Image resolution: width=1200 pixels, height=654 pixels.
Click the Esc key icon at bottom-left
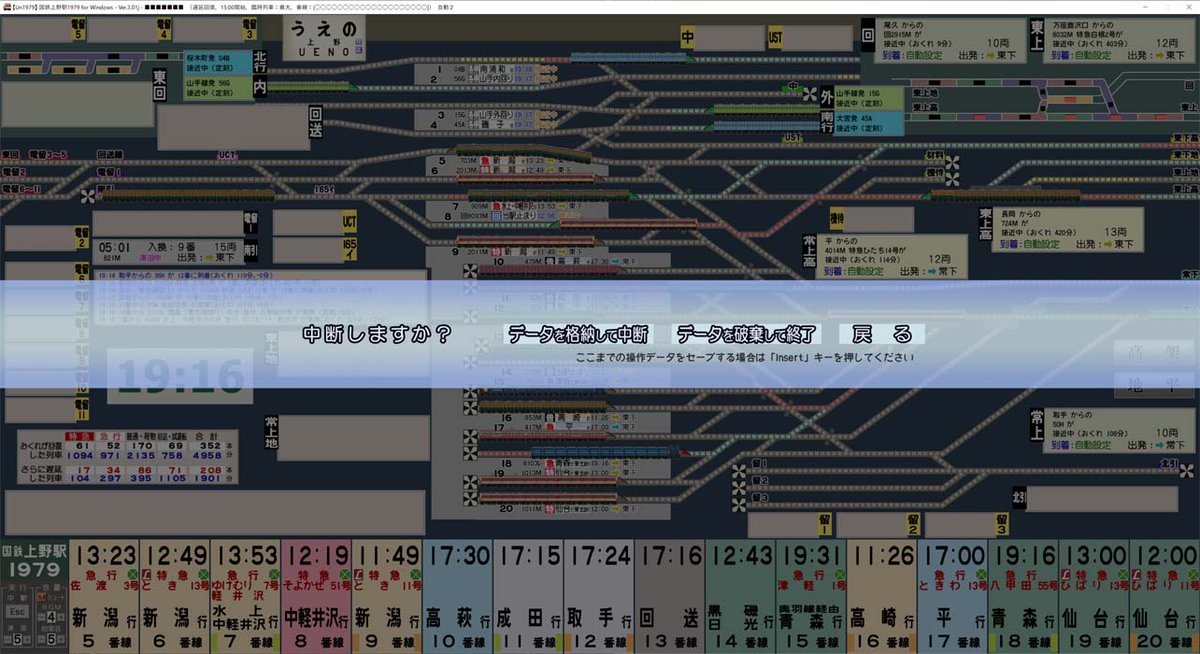click(16, 611)
